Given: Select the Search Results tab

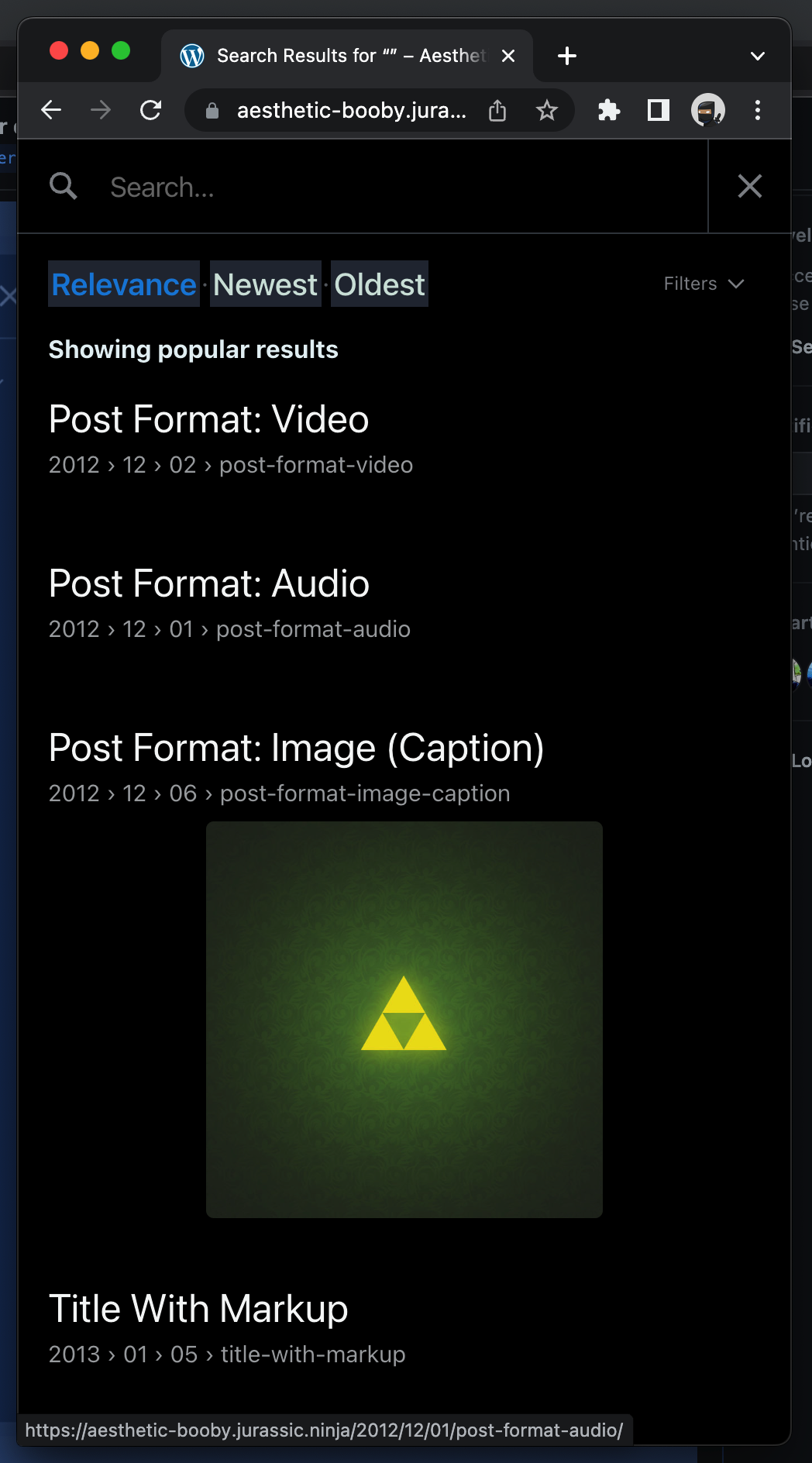Looking at the screenshot, I should point(347,56).
